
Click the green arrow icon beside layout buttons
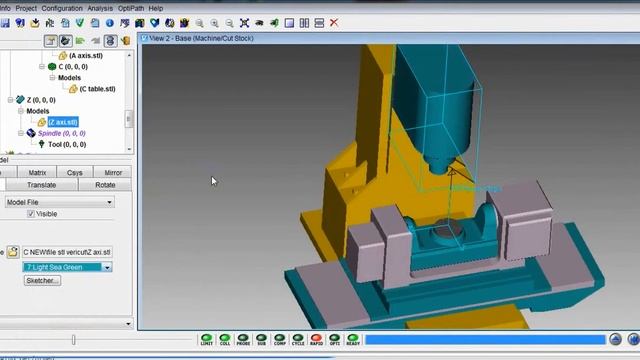[274, 23]
